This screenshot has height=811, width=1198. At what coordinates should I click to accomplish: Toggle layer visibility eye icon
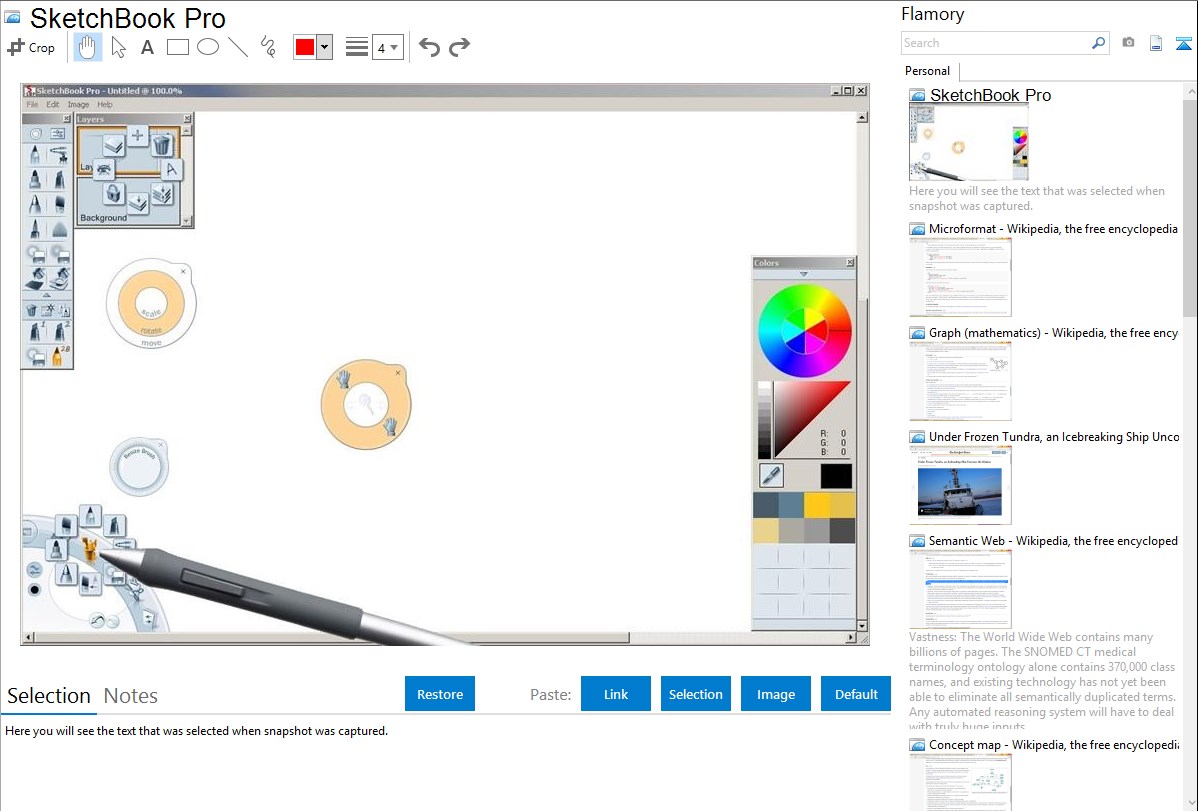[x=105, y=169]
